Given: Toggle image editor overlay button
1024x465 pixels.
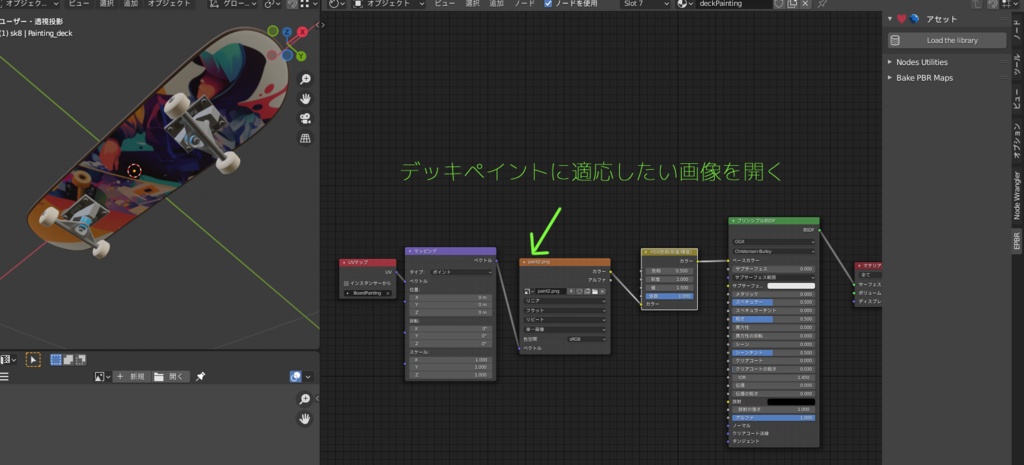Looking at the screenshot, I should click(296, 377).
